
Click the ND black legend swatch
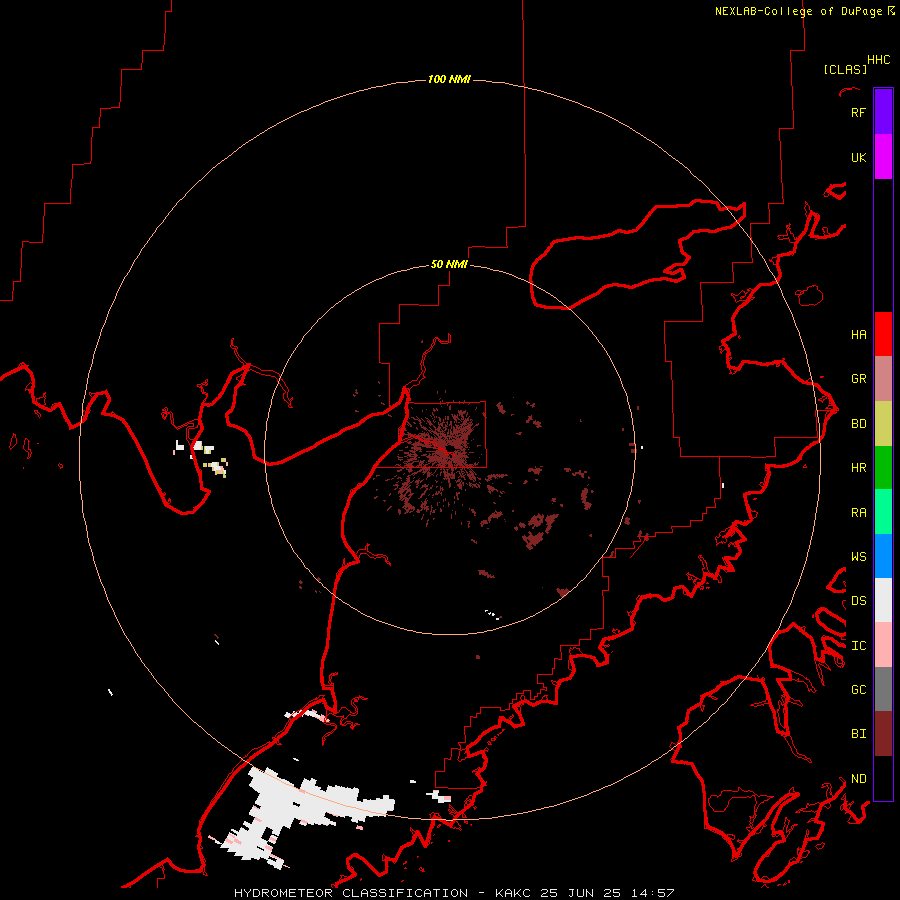883,778
